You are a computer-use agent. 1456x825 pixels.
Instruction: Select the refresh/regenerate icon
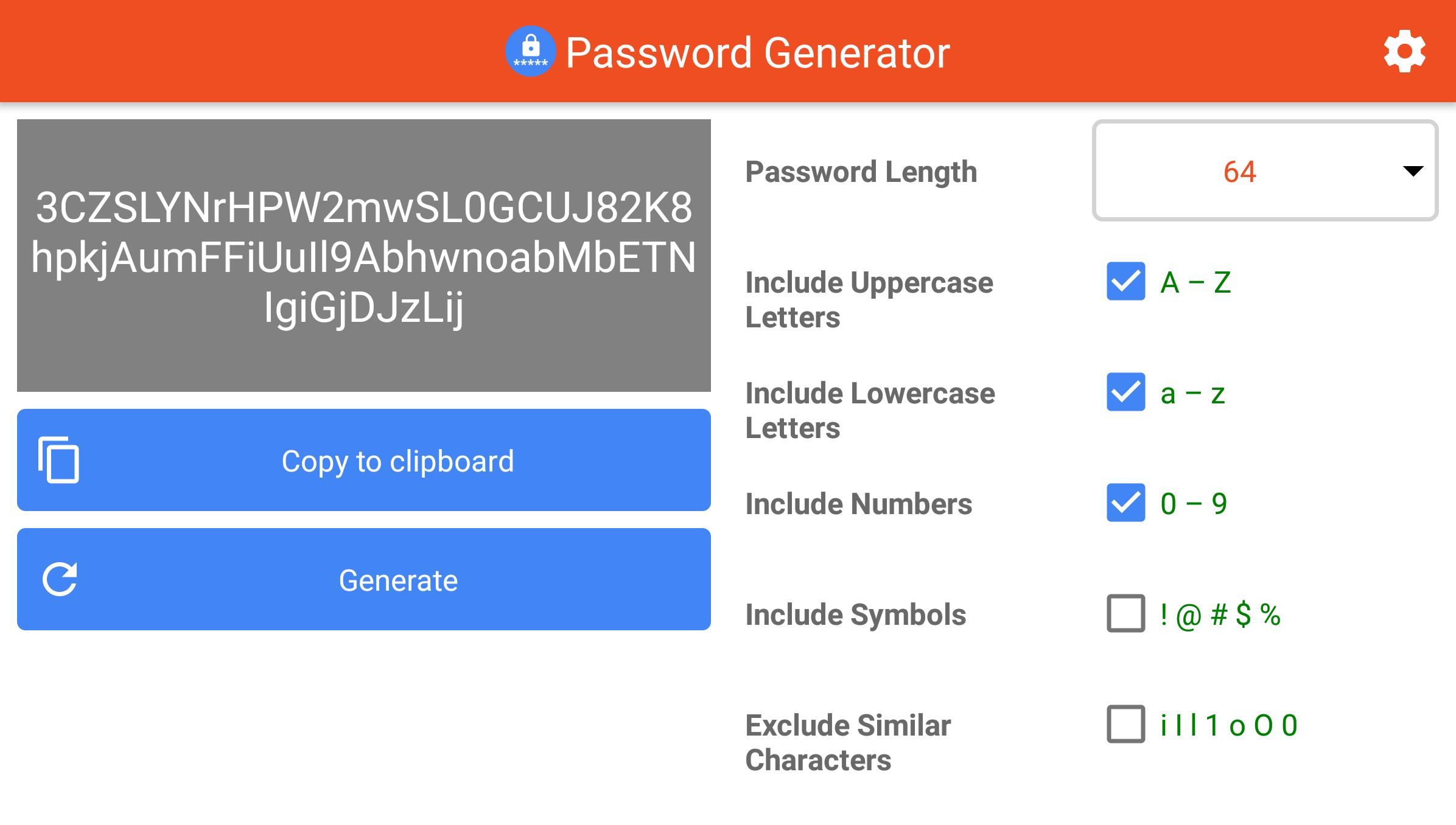coord(60,578)
